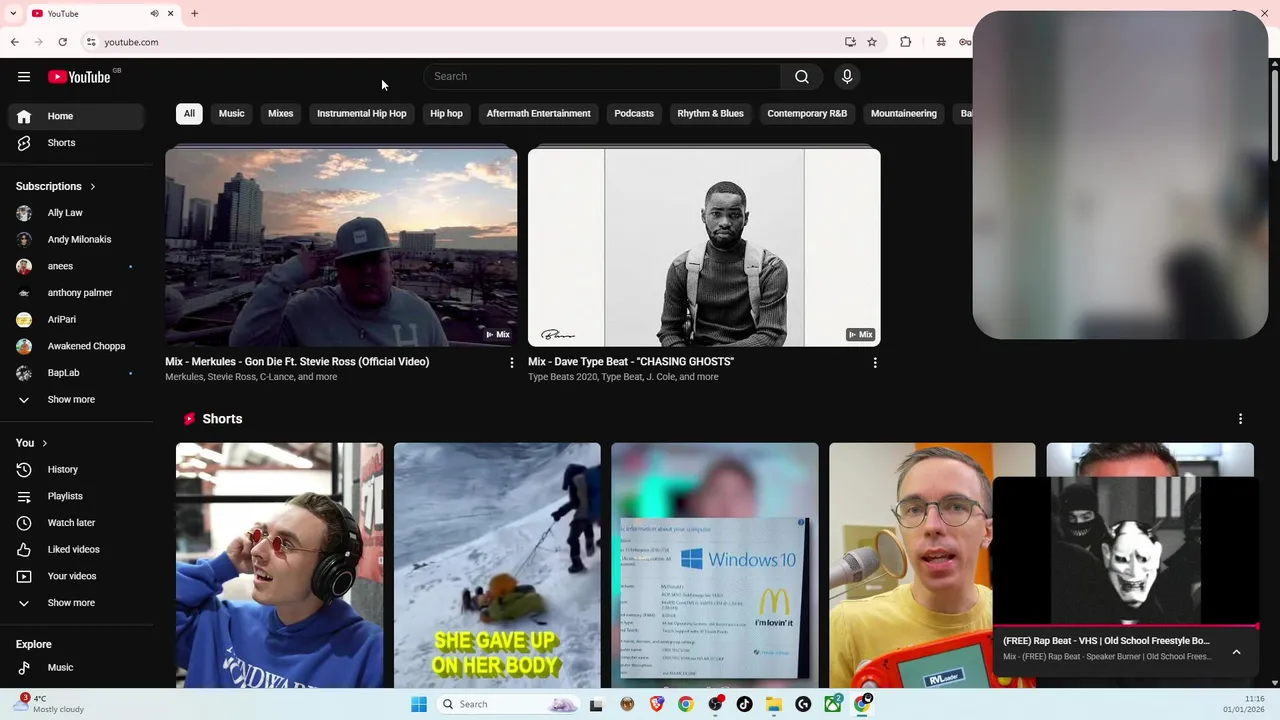Open the YouTube hamburger guide menu
This screenshot has height=720, width=1280.
(24, 77)
